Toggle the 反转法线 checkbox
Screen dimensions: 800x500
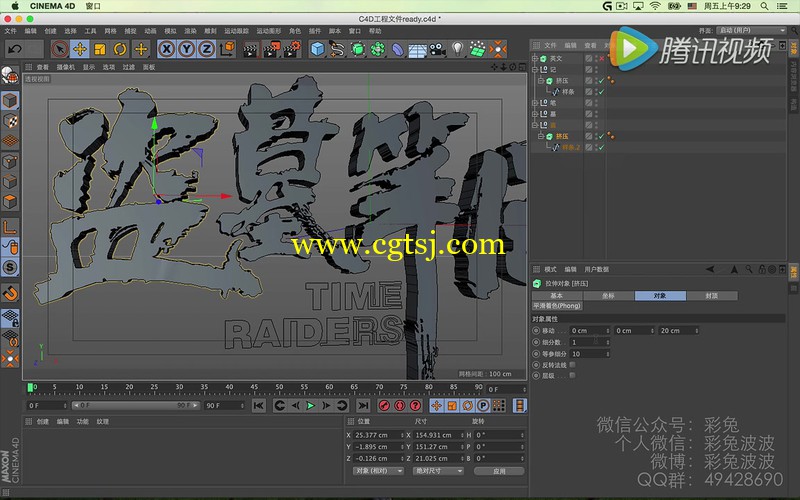(572, 364)
